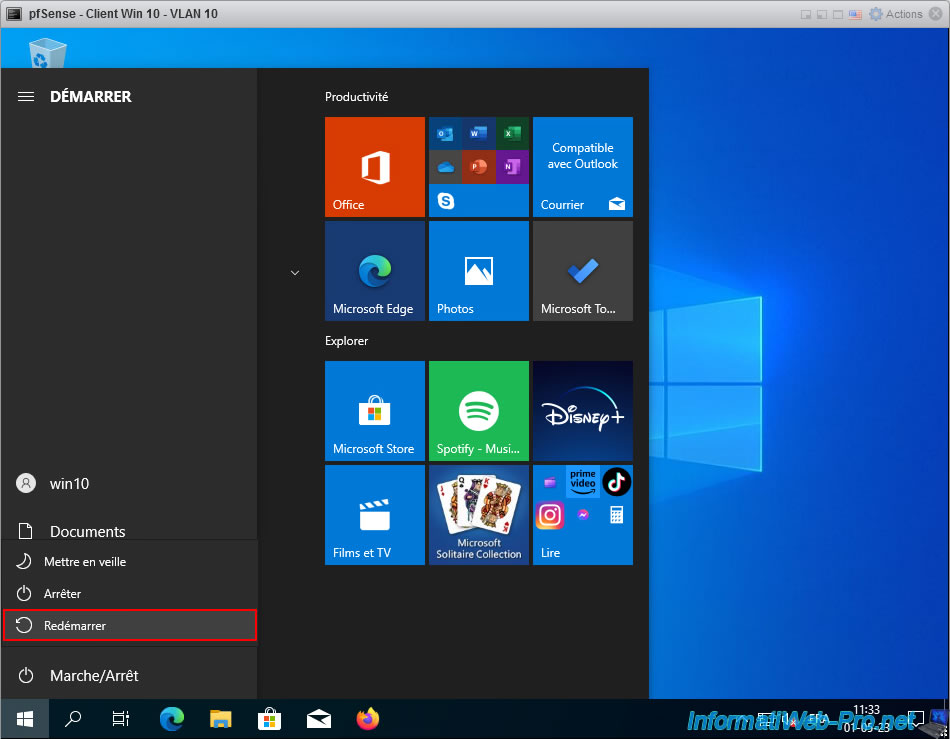Launch Firefox from the taskbar
This screenshot has height=739, width=950.
368,719
